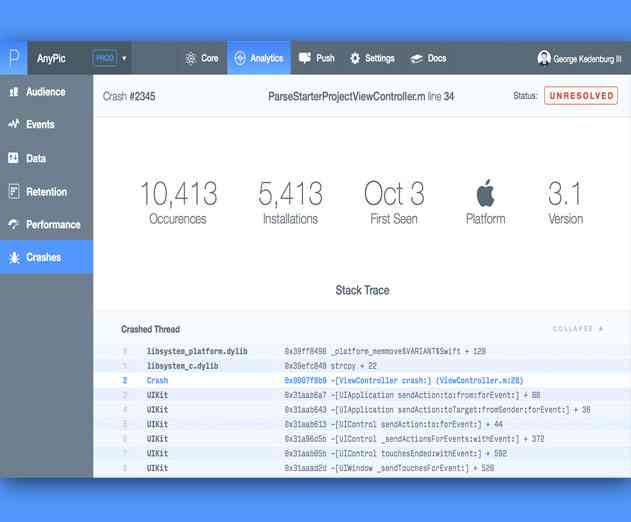Open the Docs tab

pyautogui.click(x=428, y=58)
